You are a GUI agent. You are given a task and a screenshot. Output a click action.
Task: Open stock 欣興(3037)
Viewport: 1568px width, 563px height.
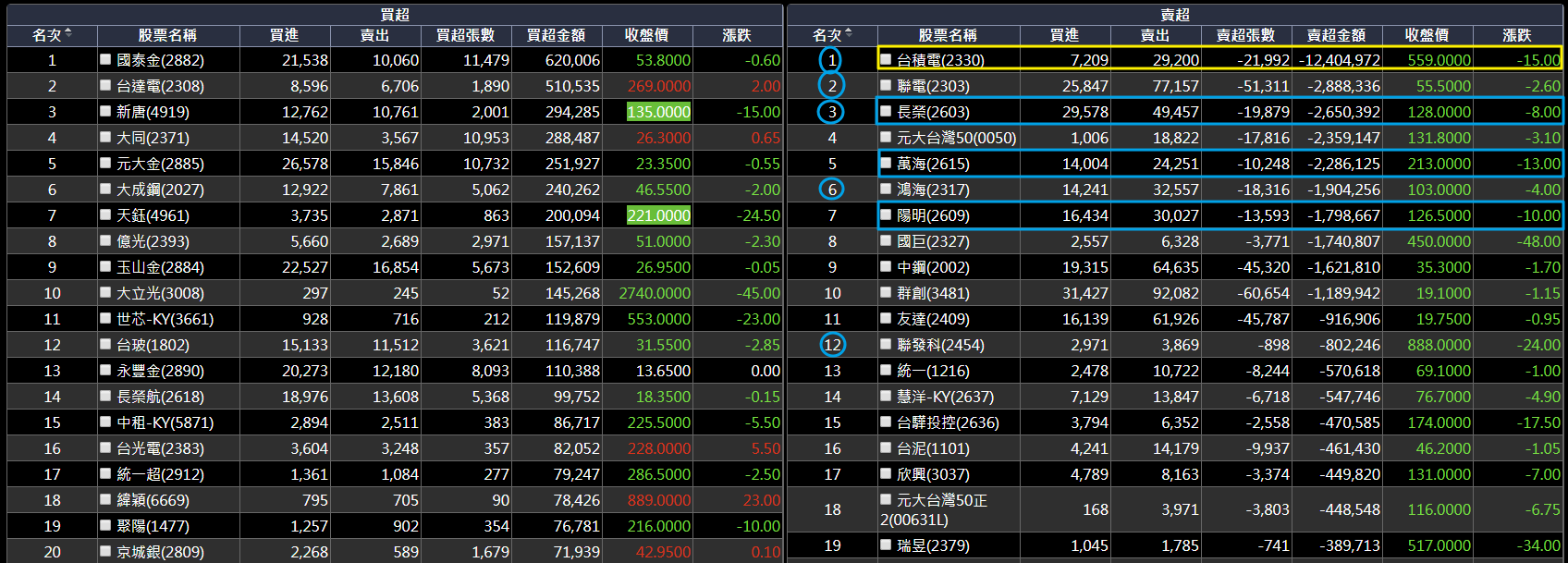(933, 474)
